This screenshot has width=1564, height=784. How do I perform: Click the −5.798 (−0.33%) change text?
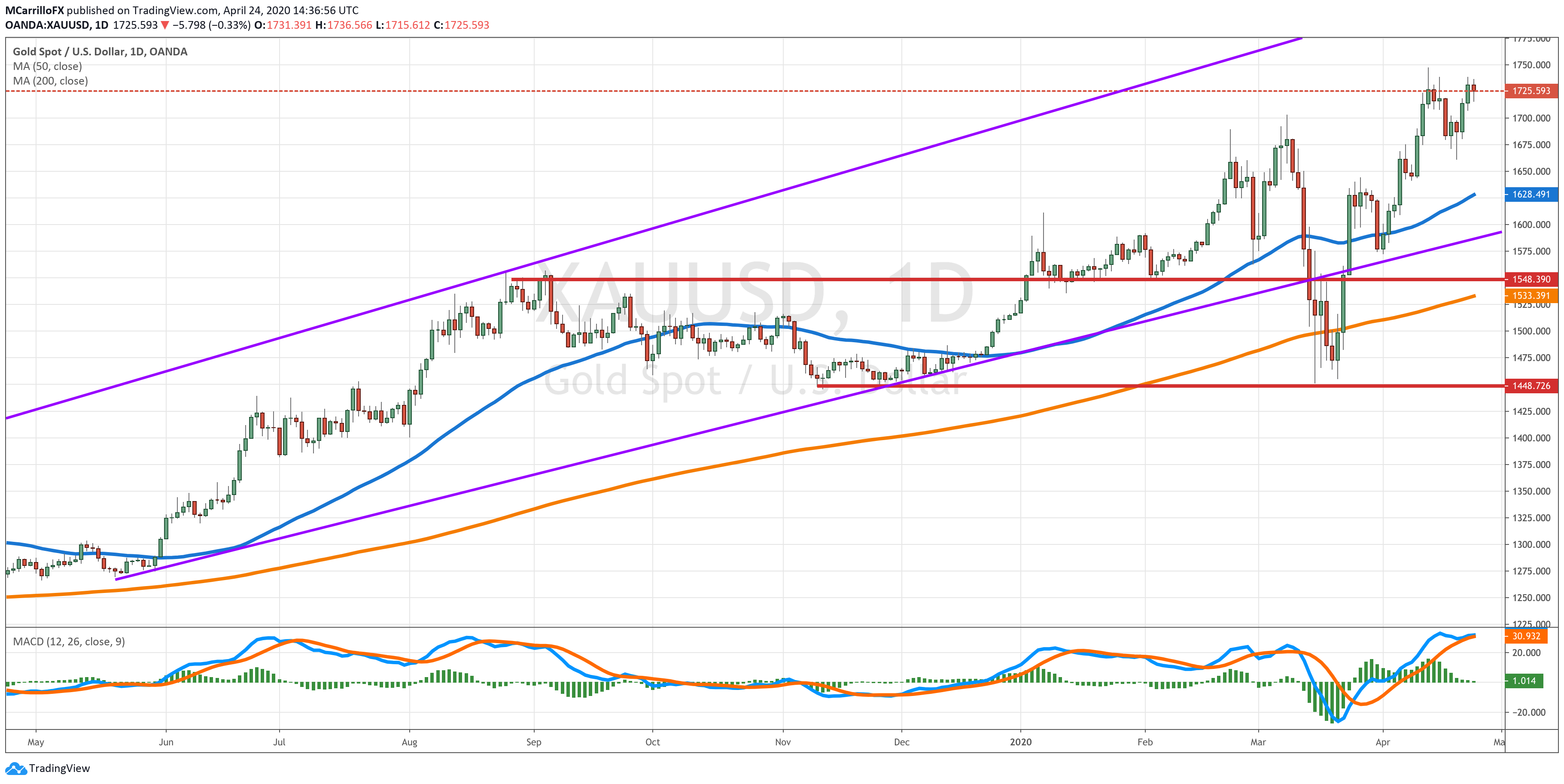click(x=211, y=25)
